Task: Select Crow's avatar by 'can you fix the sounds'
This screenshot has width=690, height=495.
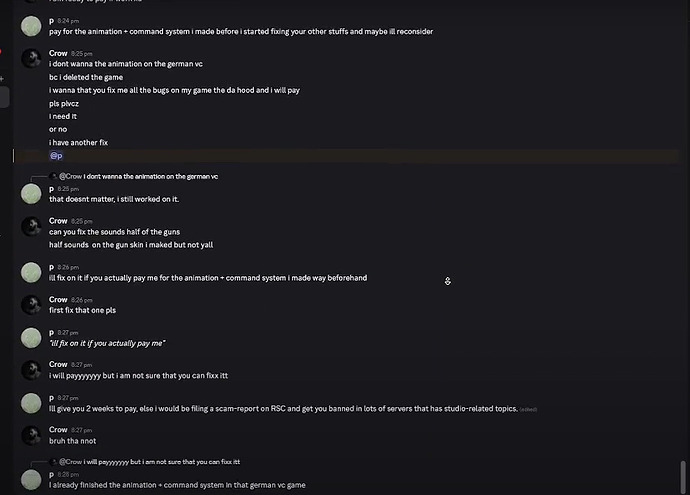Action: (31, 226)
